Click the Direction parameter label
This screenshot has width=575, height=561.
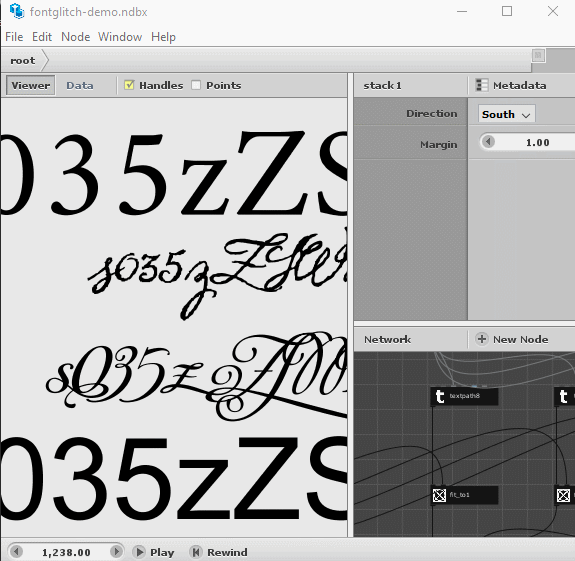432,114
